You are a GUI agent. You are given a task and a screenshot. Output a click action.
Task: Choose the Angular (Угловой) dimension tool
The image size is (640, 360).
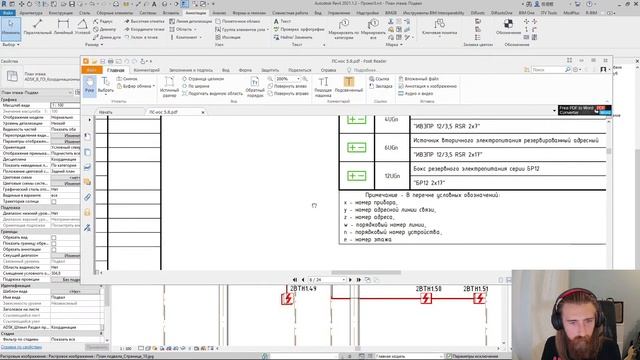tap(82, 27)
